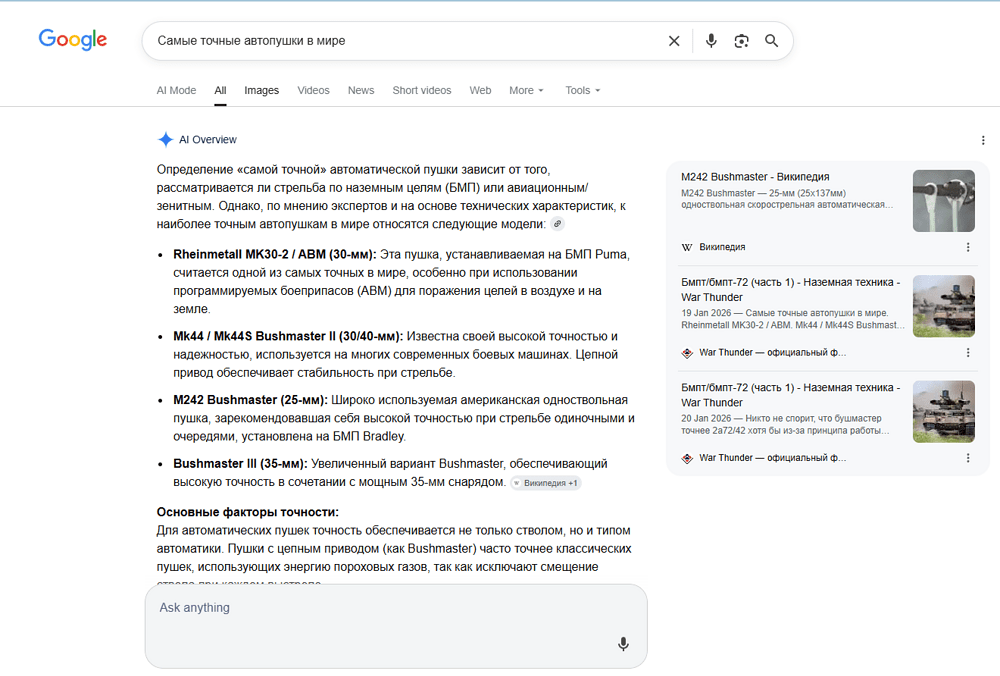Expand the More dropdown

coord(526,91)
